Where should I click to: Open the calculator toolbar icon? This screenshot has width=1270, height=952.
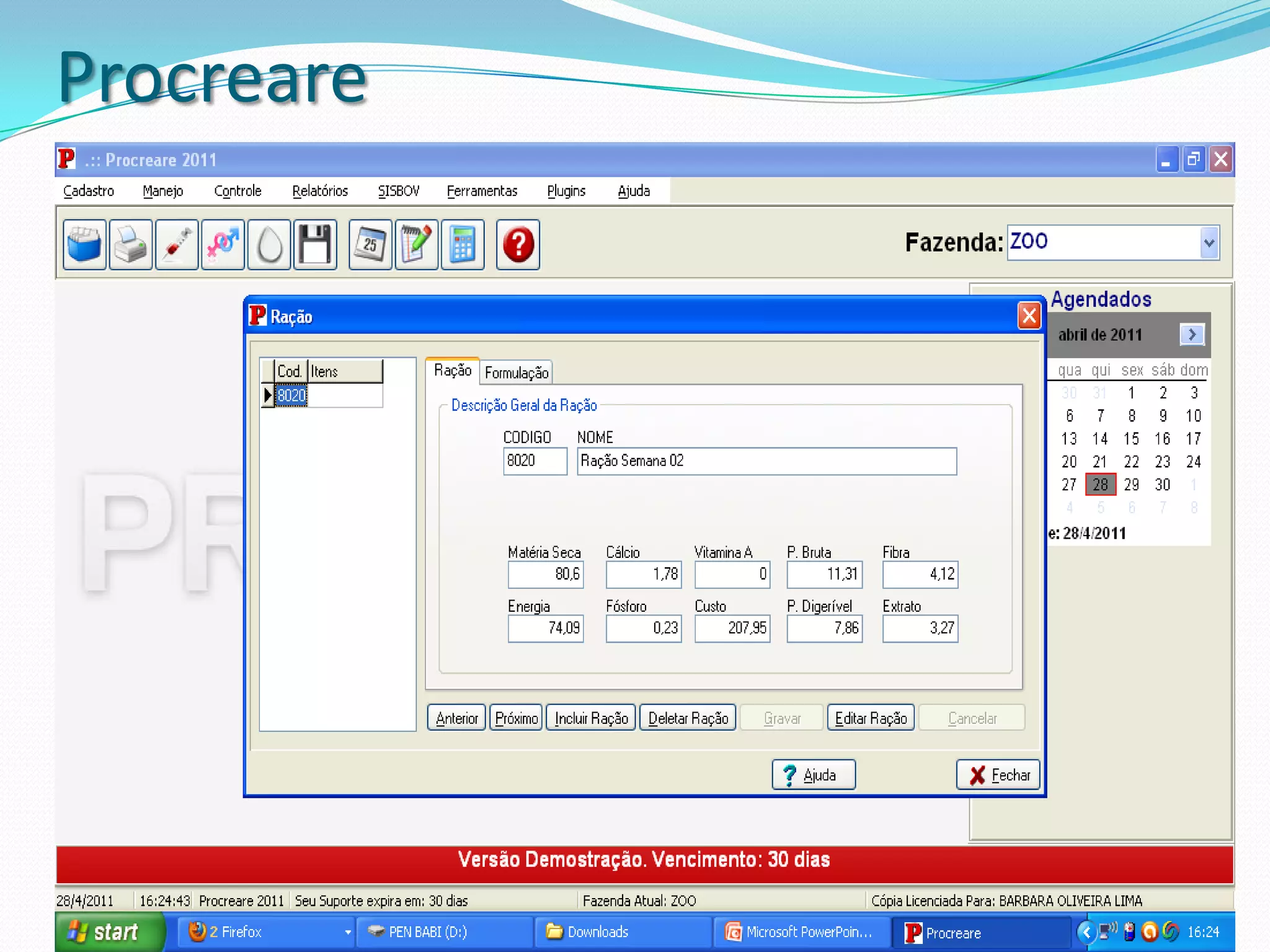point(463,244)
